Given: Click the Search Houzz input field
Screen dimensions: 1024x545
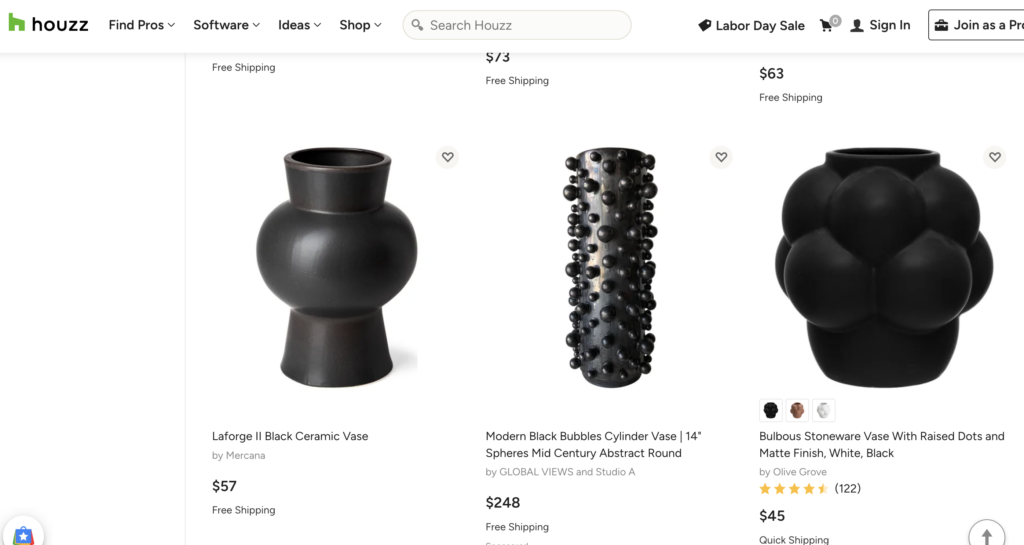Looking at the screenshot, I should [525, 25].
